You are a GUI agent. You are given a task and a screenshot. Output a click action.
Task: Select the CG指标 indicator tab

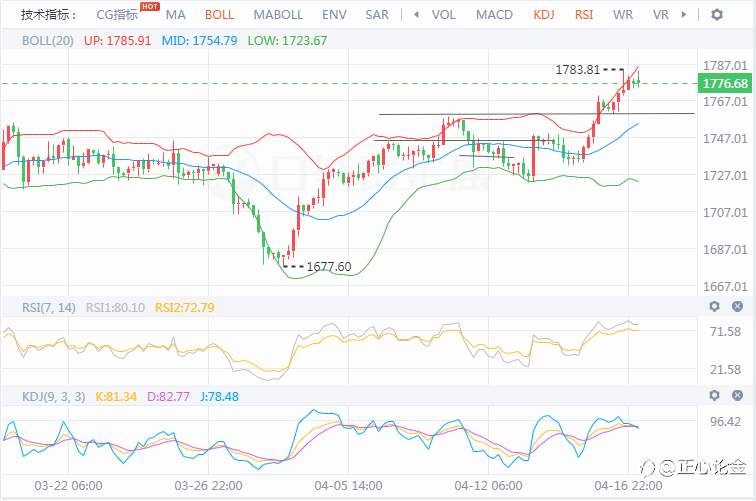117,15
